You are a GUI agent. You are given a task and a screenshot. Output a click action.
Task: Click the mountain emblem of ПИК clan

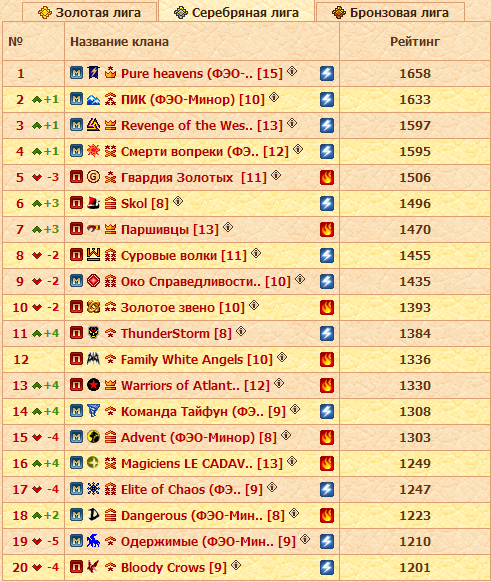click(93, 99)
